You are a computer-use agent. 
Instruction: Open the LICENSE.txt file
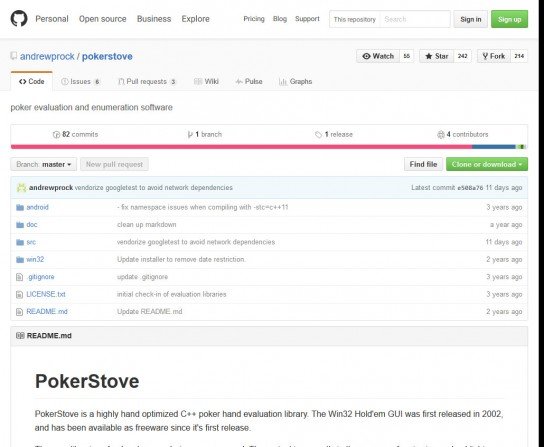[x=46, y=294]
